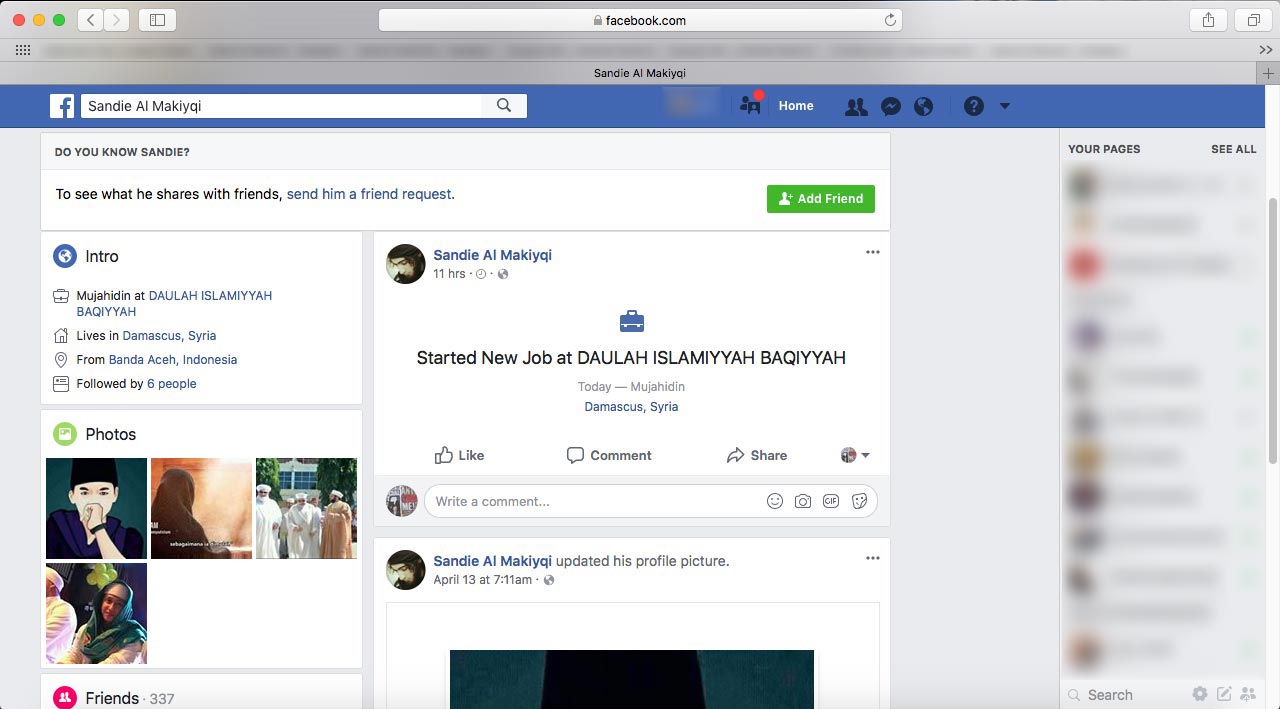Viewport: 1280px width, 709px height.
Task: Open Friend Requests icon in navbar
Action: pyautogui.click(x=856, y=107)
